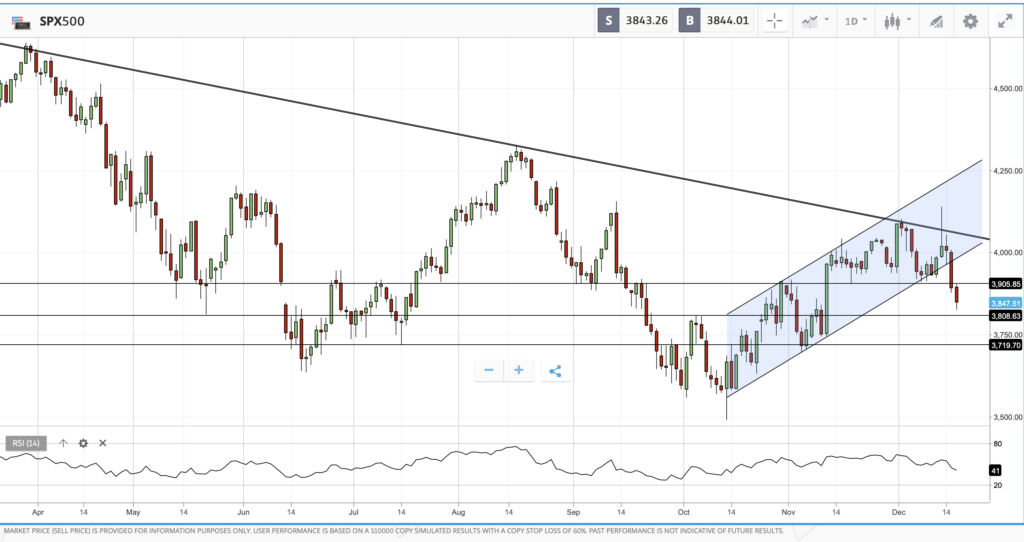Move the RSI panel up
The width and height of the screenshot is (1024, 542).
click(63, 443)
